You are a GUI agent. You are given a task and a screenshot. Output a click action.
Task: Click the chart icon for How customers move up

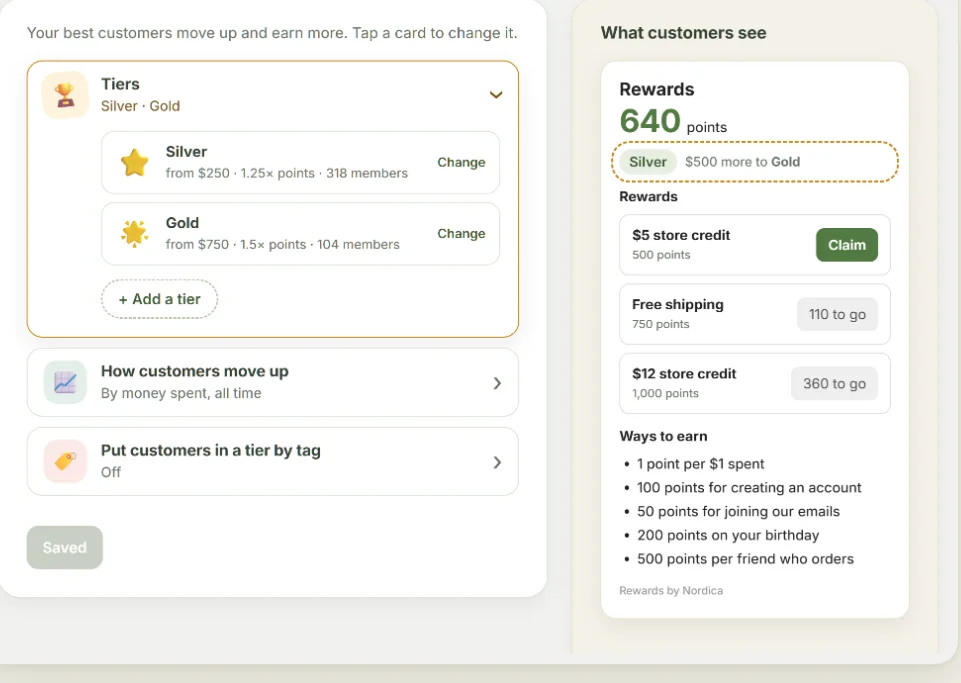pos(65,383)
